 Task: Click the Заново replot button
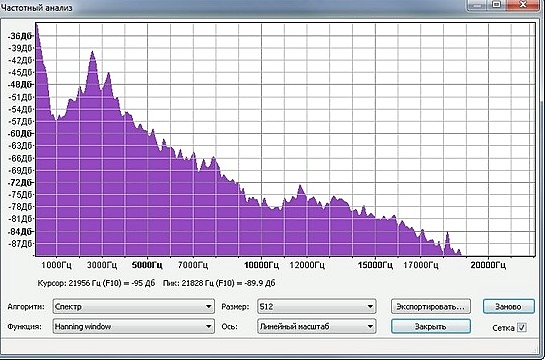509,307
